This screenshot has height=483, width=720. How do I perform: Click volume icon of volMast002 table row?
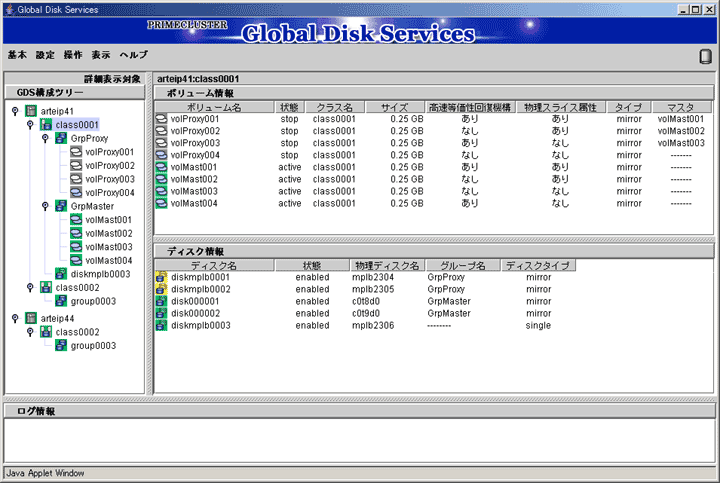161,179
